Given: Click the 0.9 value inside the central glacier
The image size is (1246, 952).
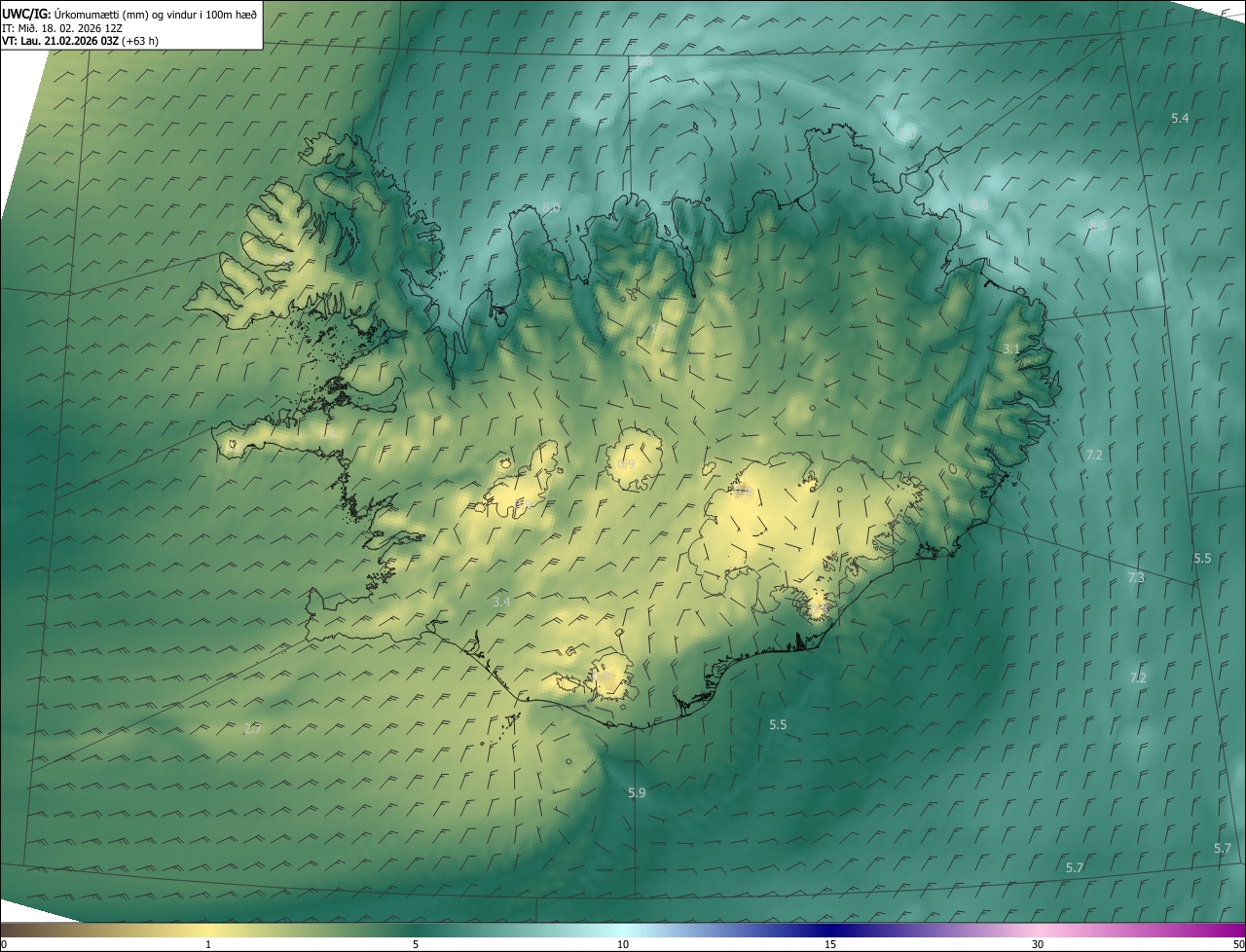Looking at the screenshot, I should click(626, 464).
